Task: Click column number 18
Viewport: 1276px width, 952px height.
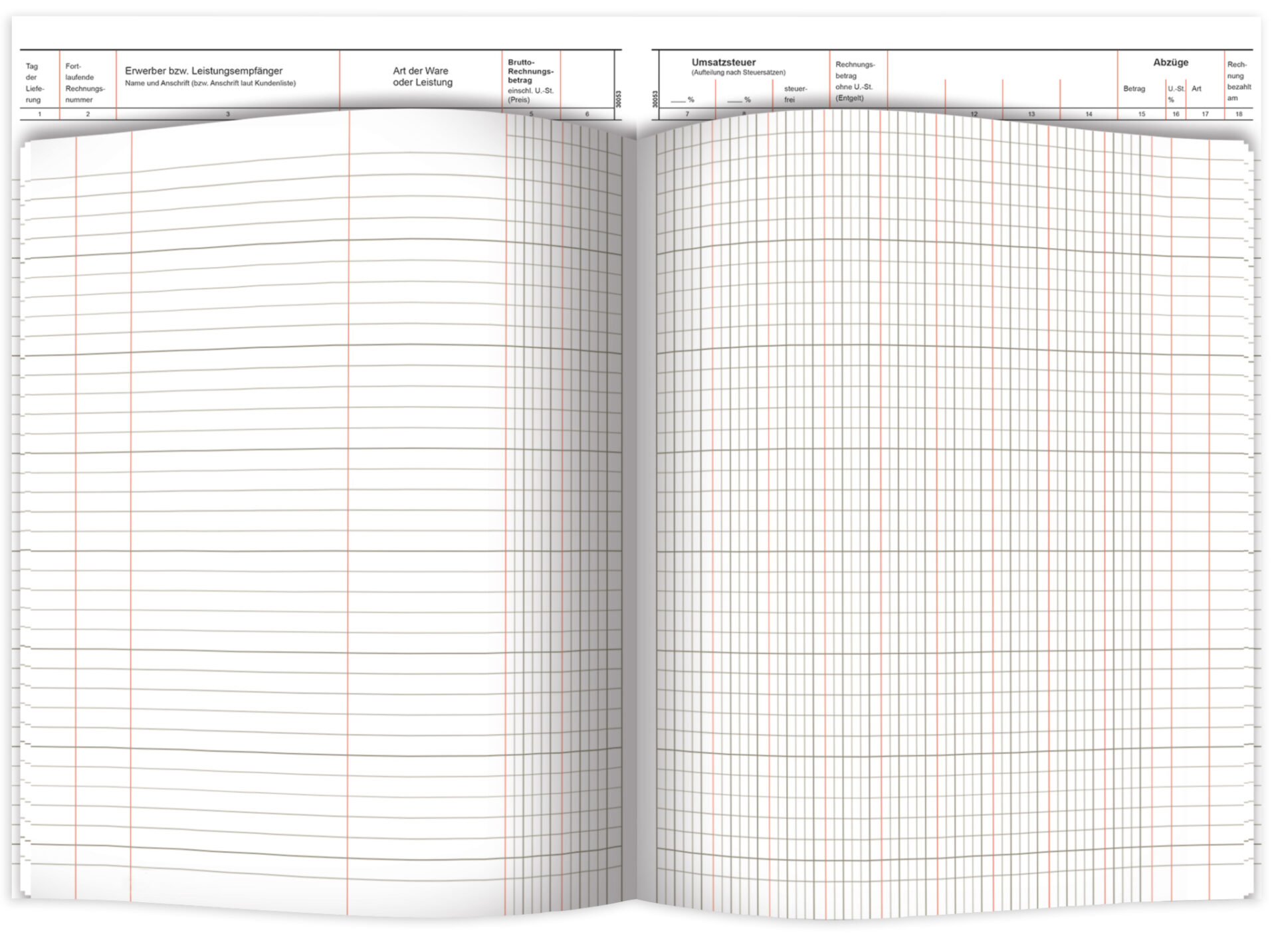Action: (x=1239, y=114)
